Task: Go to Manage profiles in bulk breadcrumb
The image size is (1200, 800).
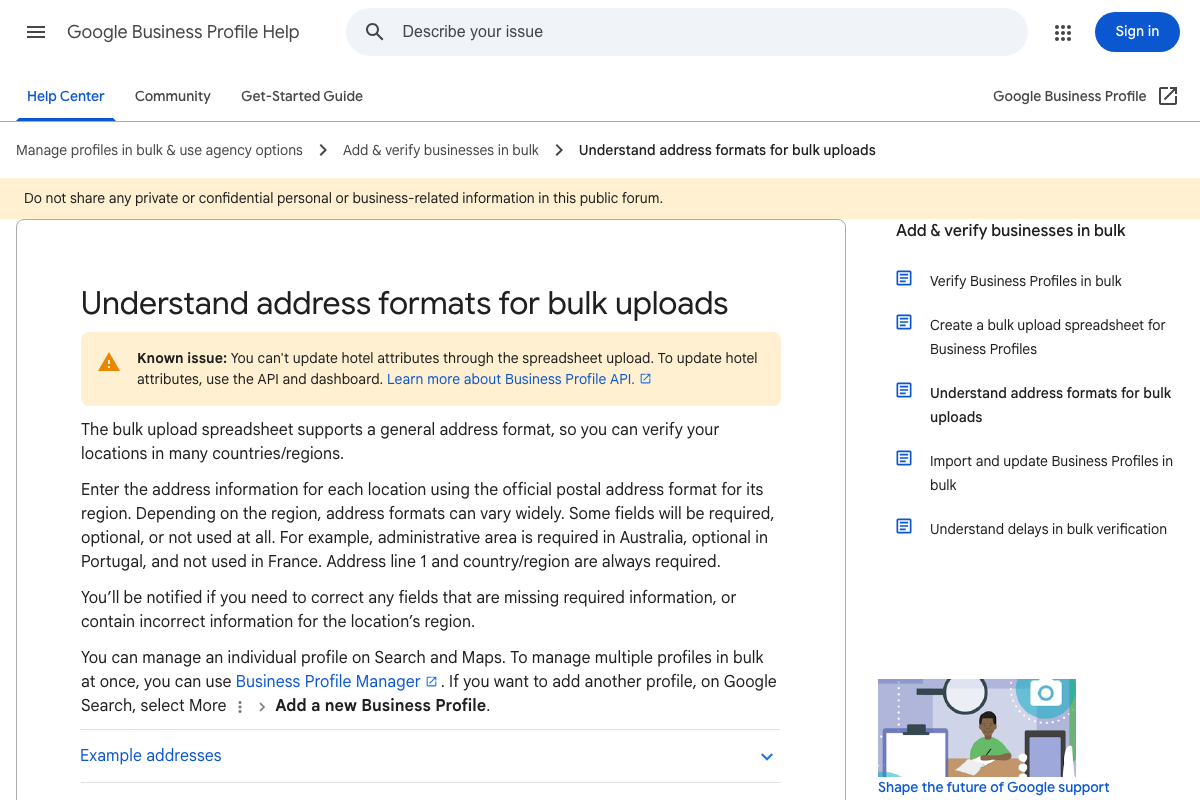Action: coord(159,150)
